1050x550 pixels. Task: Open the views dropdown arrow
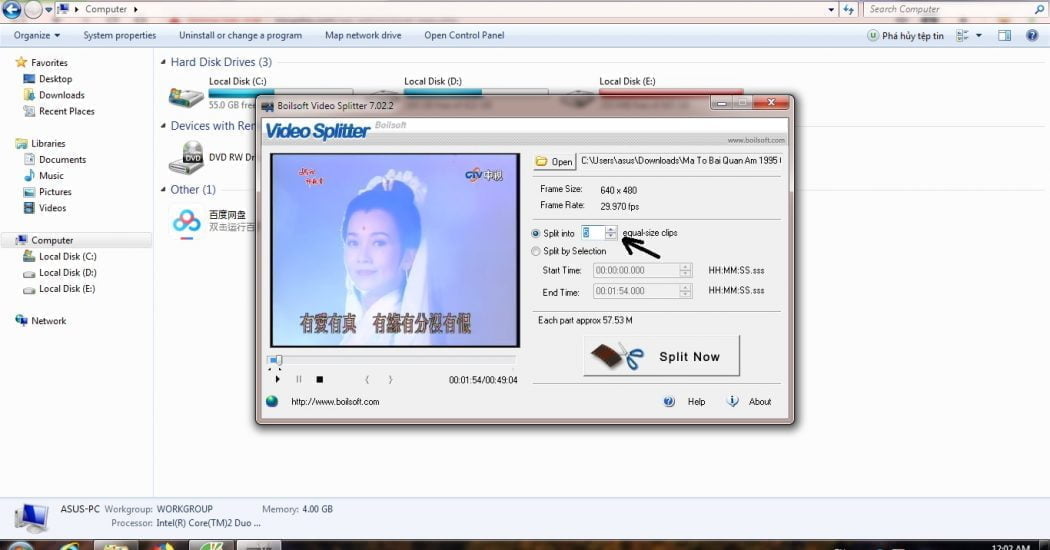[x=979, y=36]
